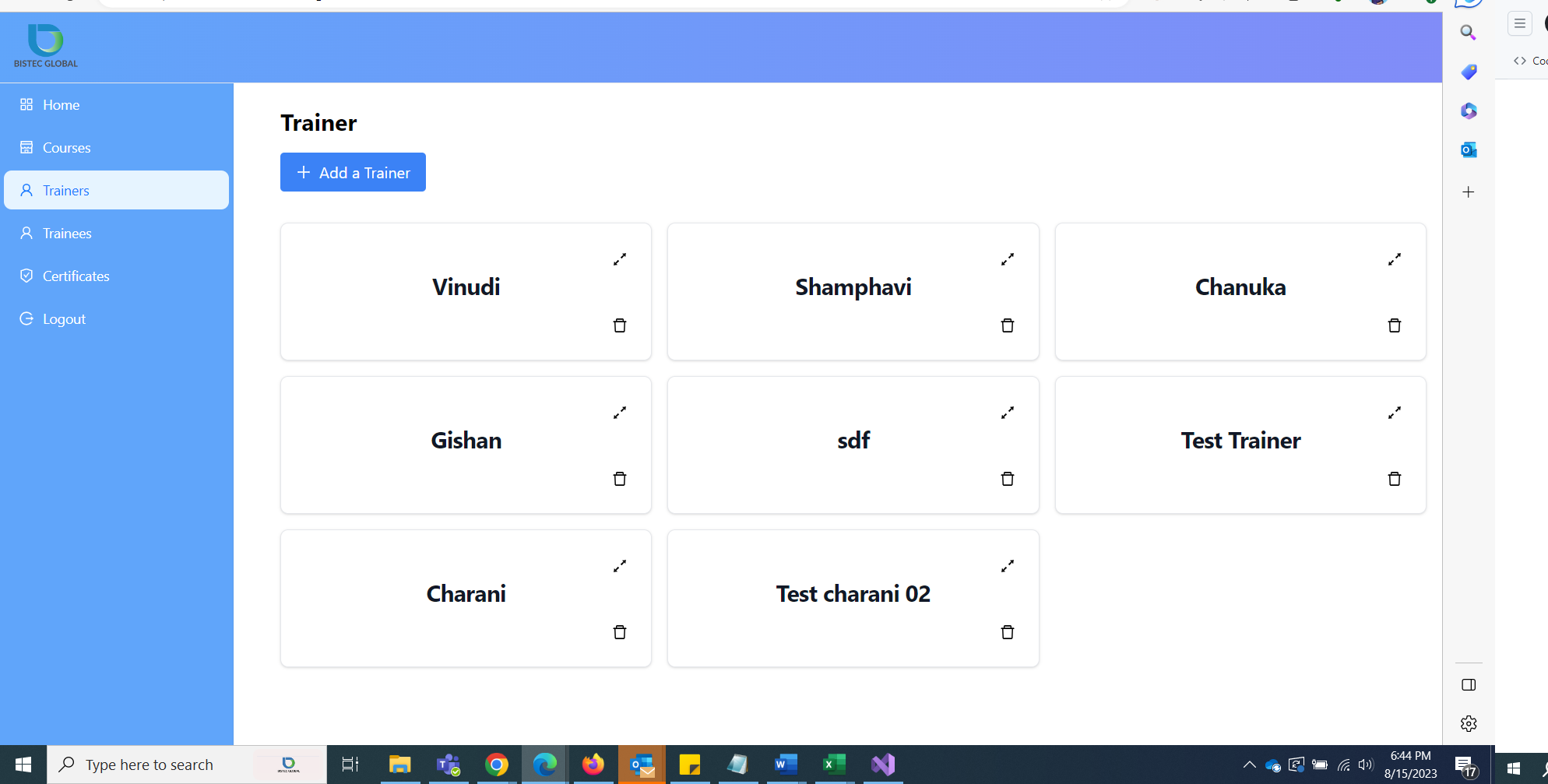
Task: Open the Courses section
Action: [x=65, y=147]
